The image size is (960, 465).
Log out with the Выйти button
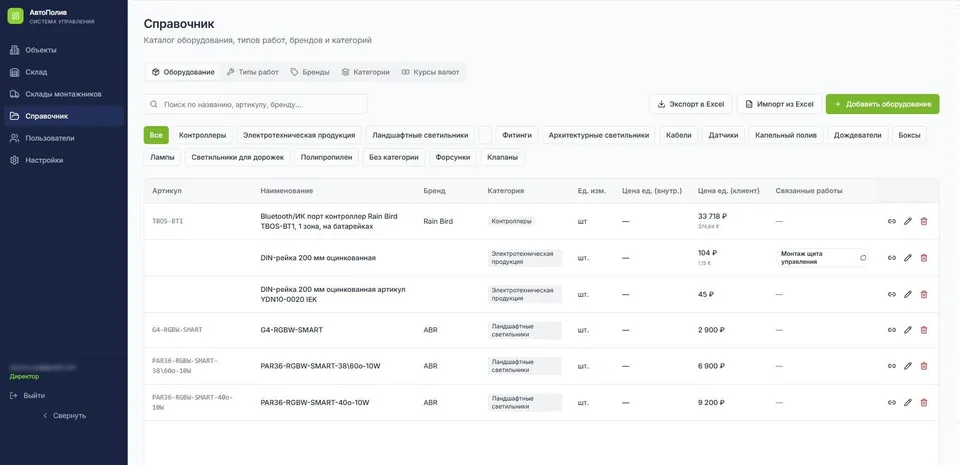pos(28,396)
